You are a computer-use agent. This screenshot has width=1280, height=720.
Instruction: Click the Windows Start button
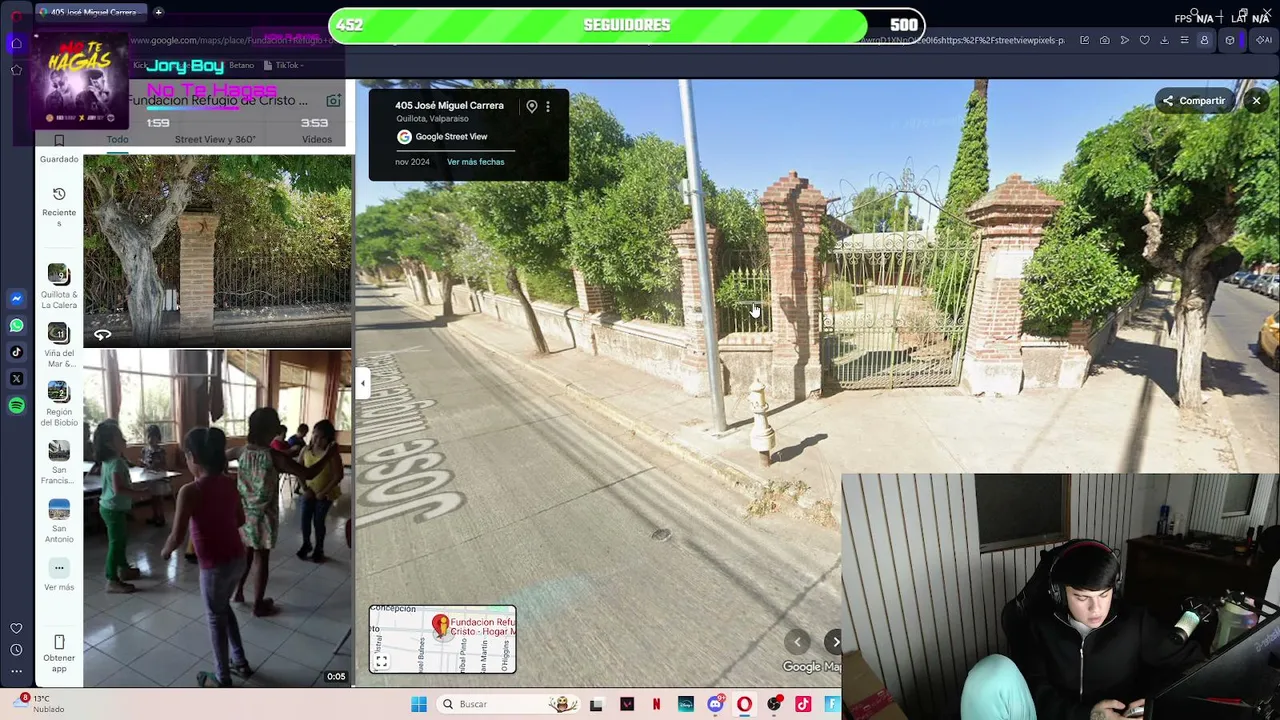419,704
